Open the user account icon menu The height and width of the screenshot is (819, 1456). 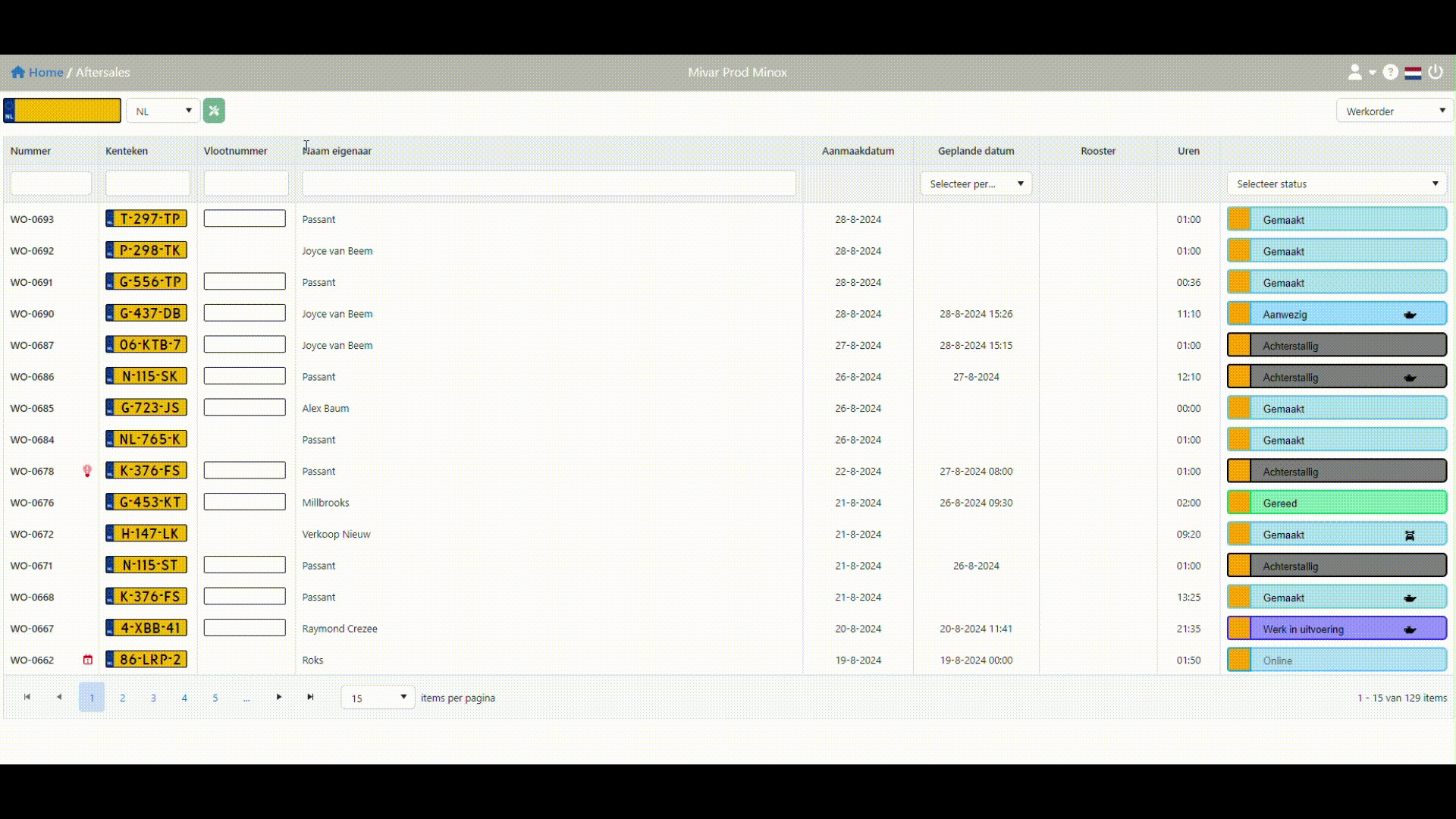1355,72
